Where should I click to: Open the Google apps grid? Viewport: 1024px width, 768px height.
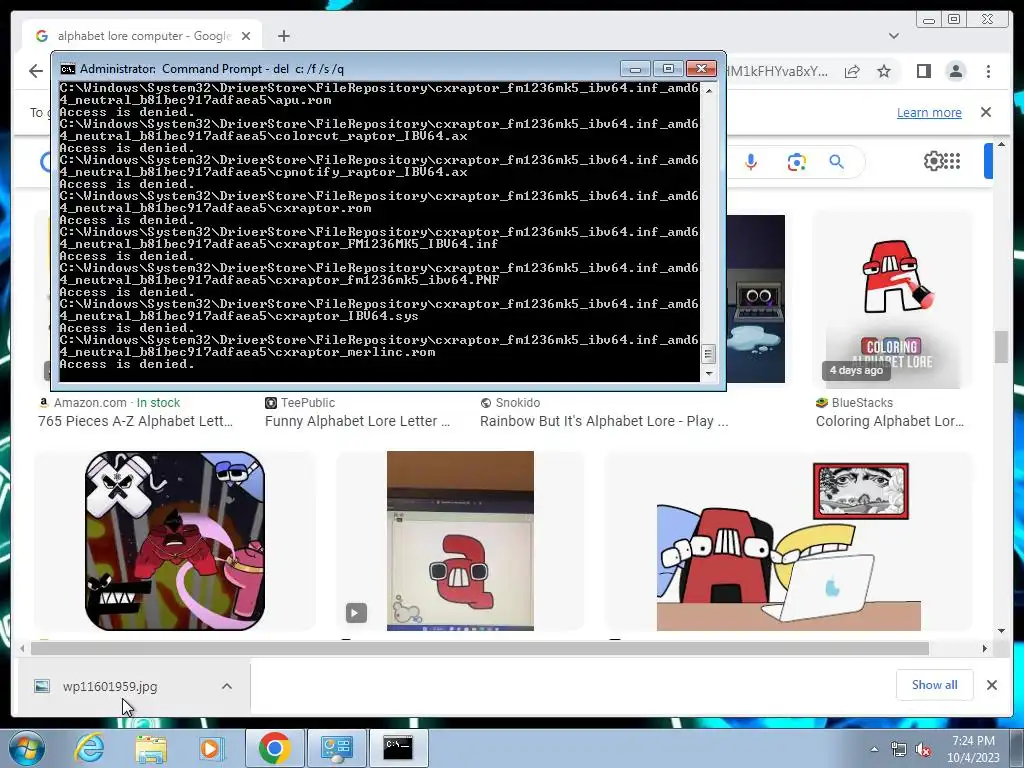click(952, 161)
